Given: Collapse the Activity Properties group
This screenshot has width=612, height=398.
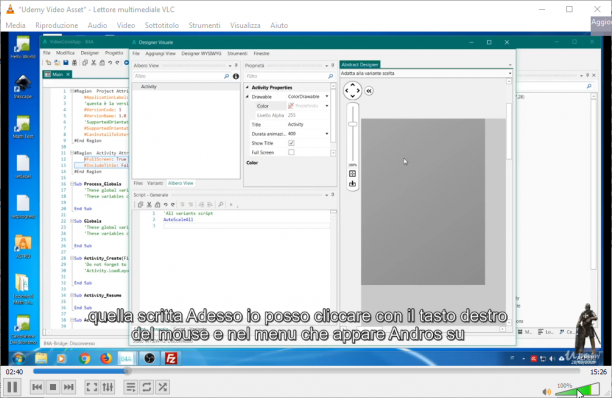Looking at the screenshot, I should [247, 87].
